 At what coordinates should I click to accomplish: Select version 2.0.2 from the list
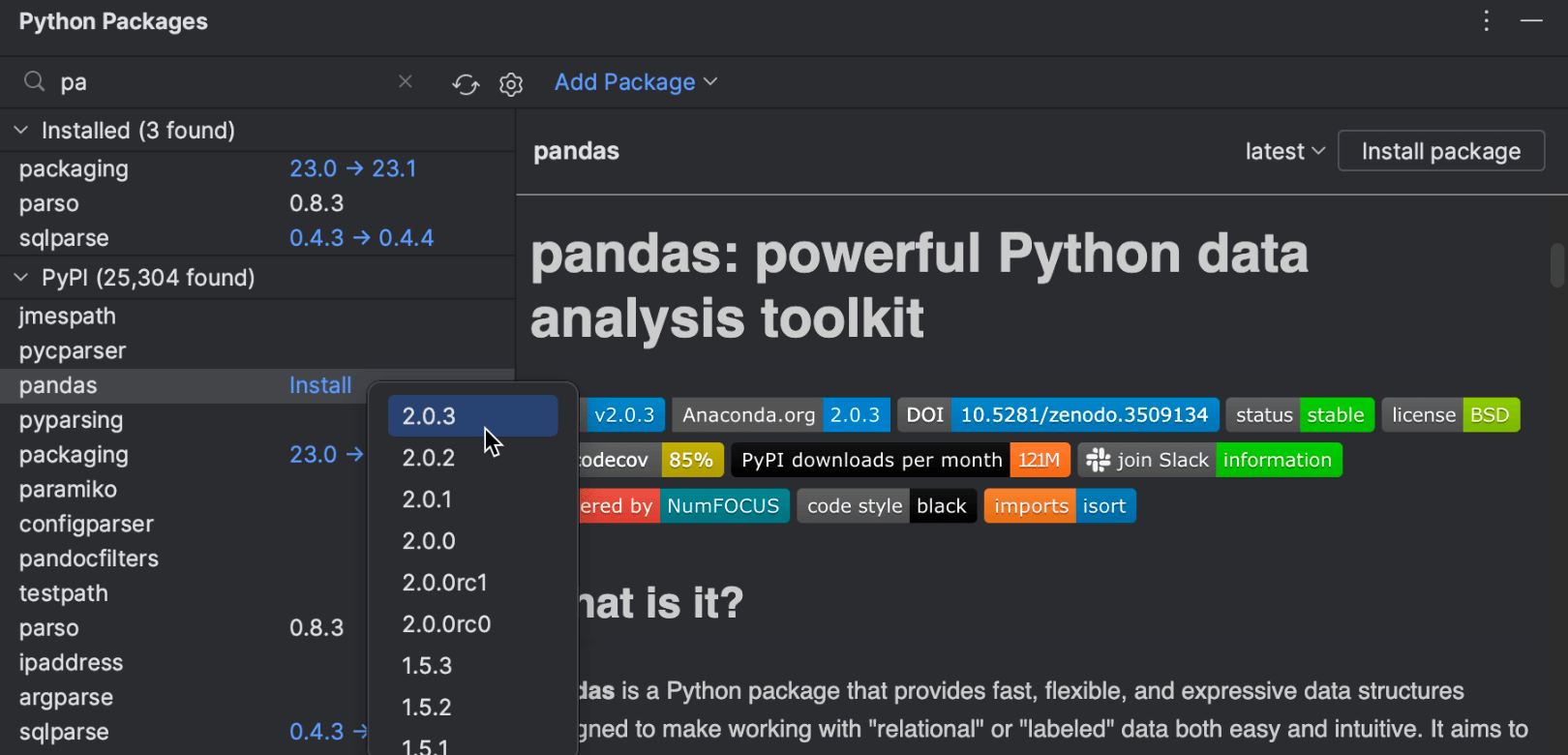[429, 458]
